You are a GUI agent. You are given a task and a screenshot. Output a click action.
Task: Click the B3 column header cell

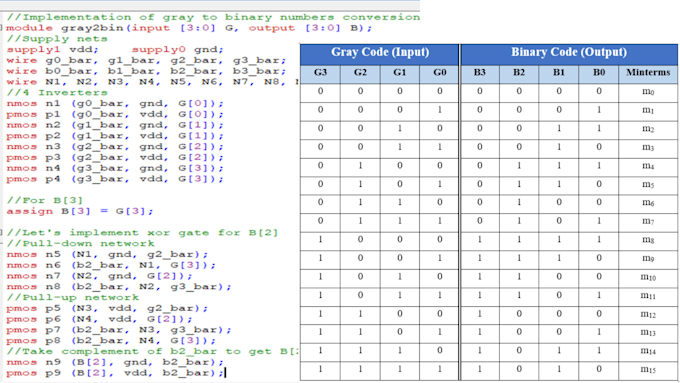click(x=480, y=73)
